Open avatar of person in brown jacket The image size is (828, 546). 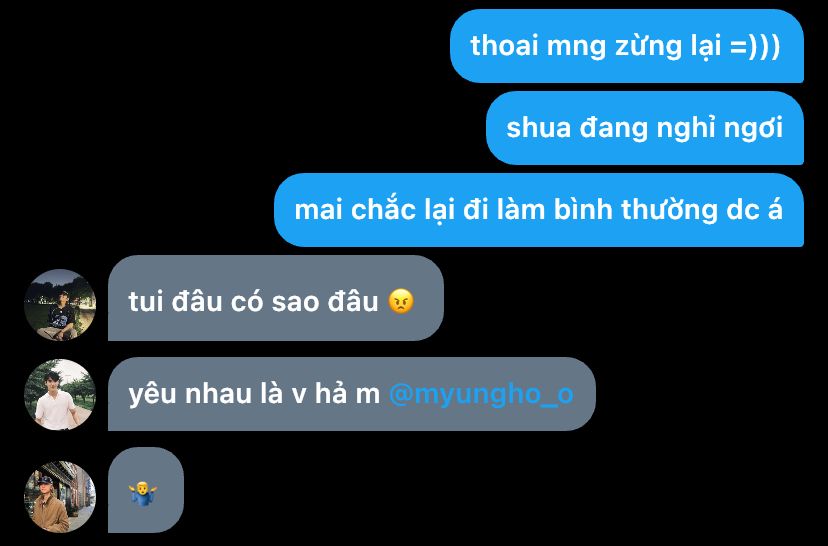[60, 497]
